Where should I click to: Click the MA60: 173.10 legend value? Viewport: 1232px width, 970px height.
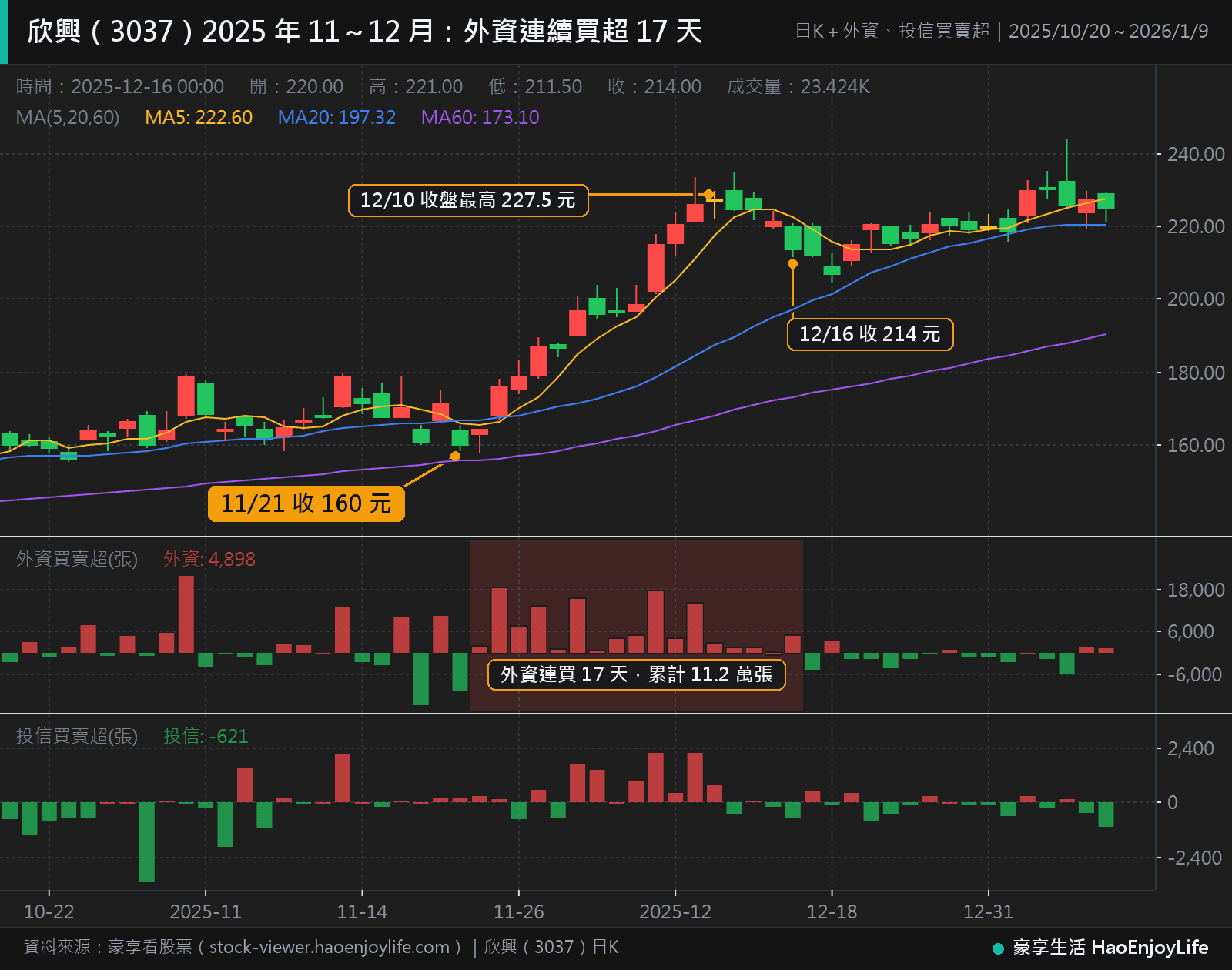coord(480,117)
